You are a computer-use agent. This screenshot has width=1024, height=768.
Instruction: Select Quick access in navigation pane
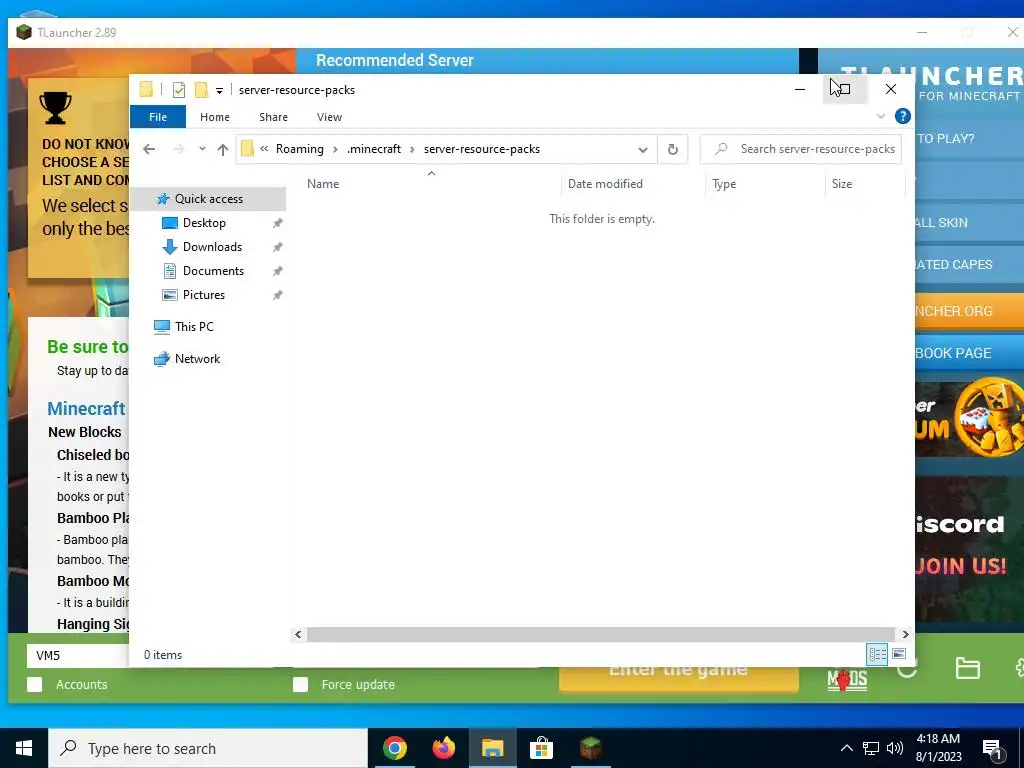[208, 199]
